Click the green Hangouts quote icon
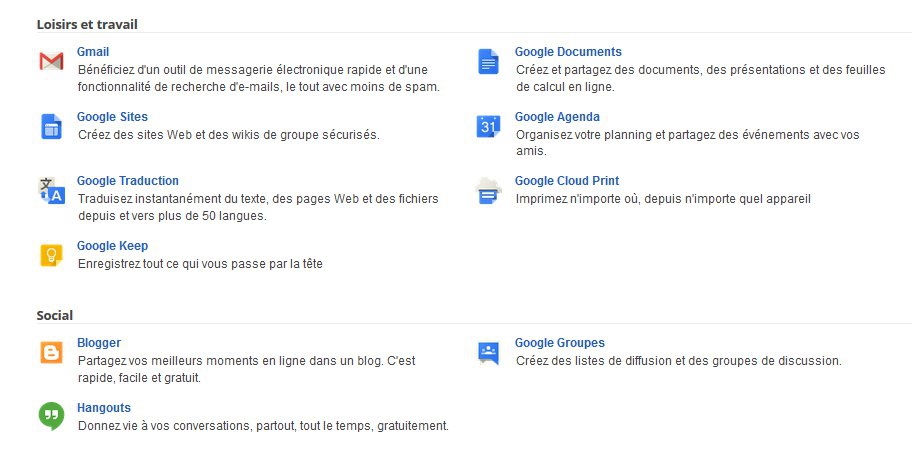The image size is (919, 465). point(52,416)
